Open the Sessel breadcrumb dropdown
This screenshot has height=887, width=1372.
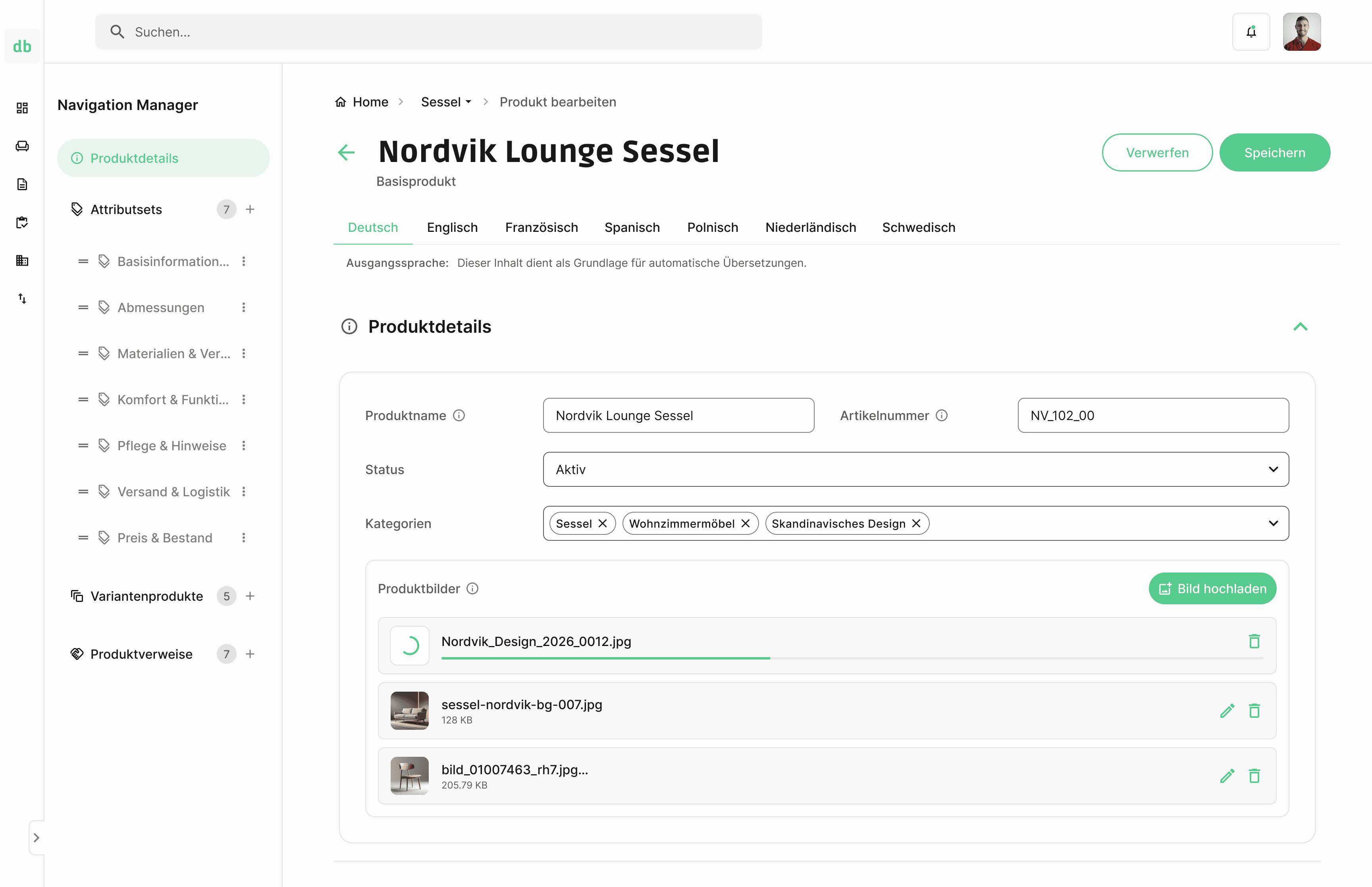(446, 102)
